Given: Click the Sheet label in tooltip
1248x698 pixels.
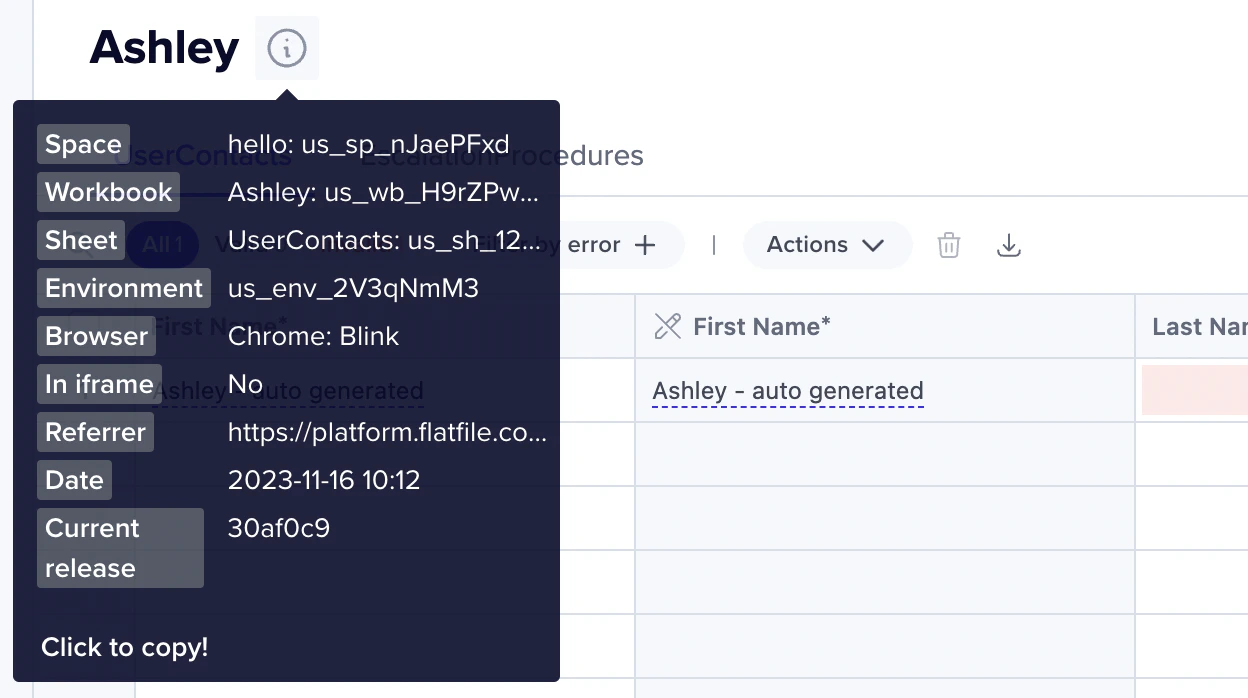Looking at the screenshot, I should point(81,240).
